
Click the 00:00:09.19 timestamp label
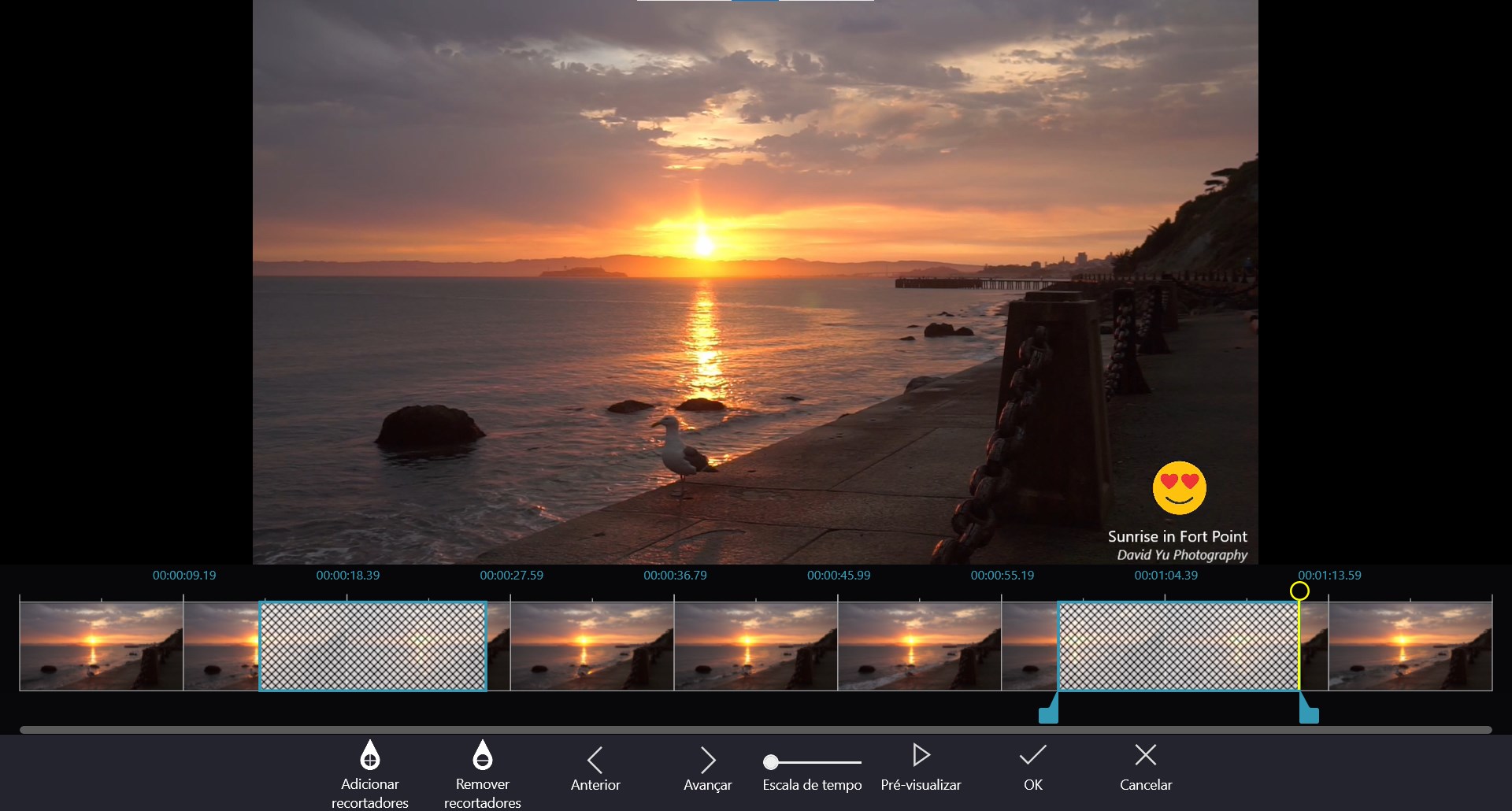click(184, 576)
